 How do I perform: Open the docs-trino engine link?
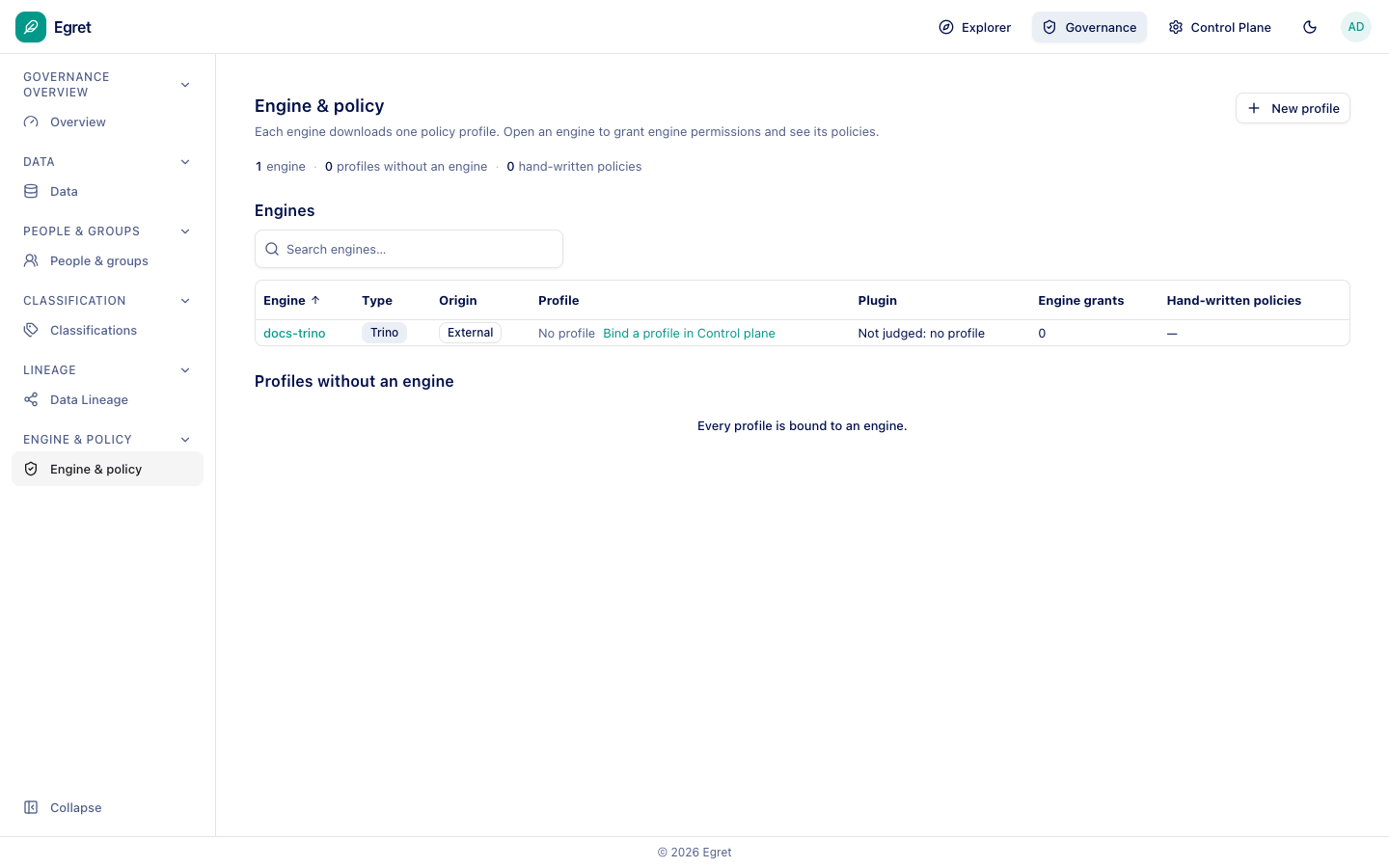(294, 333)
